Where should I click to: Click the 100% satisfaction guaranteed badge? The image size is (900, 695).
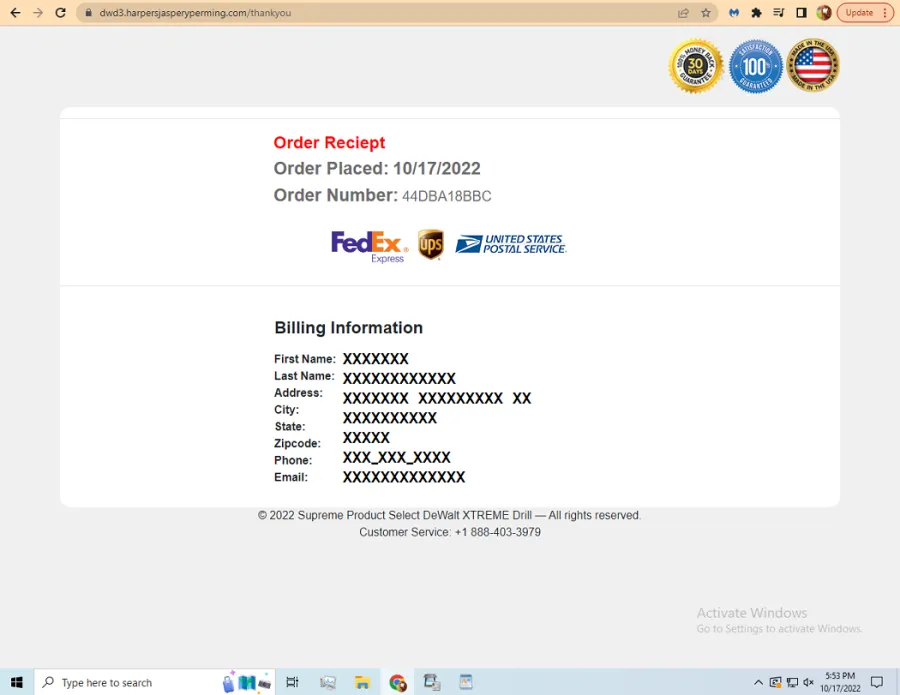point(755,66)
